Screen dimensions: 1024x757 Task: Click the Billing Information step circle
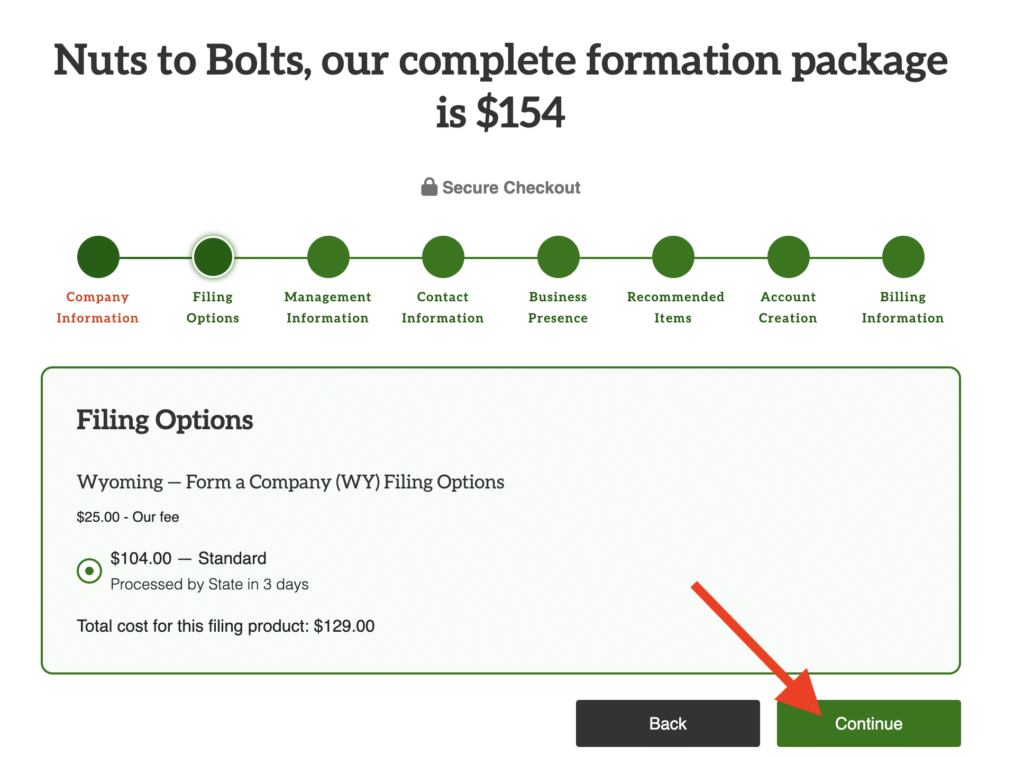pos(903,257)
